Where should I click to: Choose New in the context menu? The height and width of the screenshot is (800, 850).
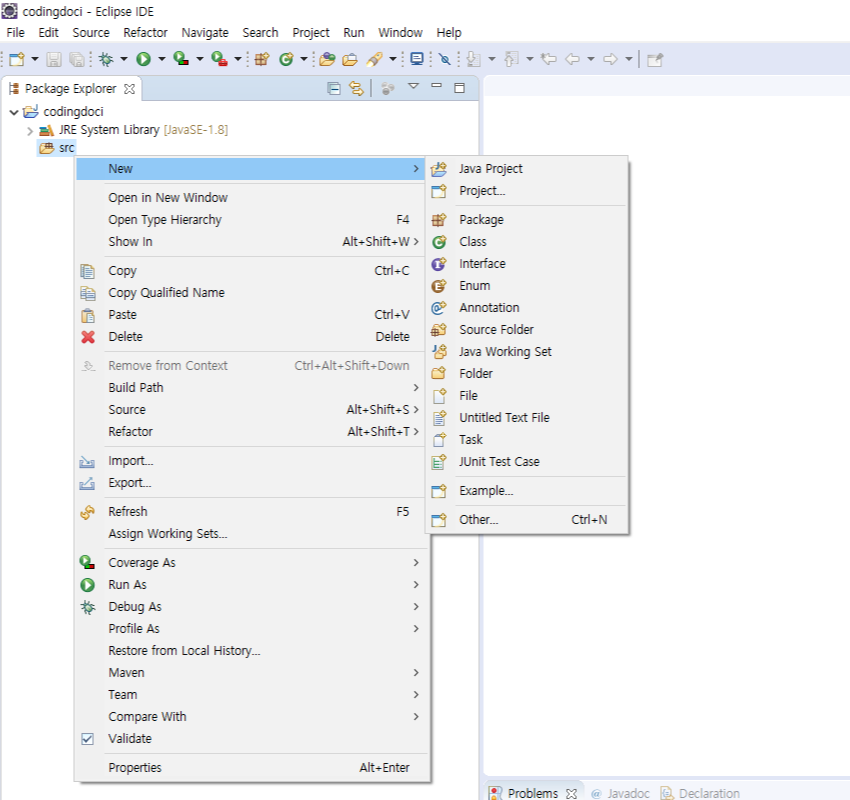point(250,169)
